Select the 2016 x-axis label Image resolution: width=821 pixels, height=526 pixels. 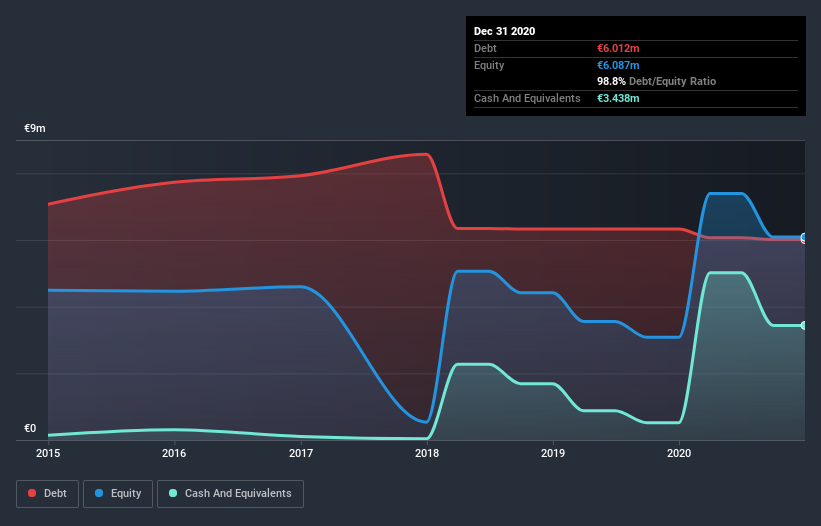pos(174,453)
